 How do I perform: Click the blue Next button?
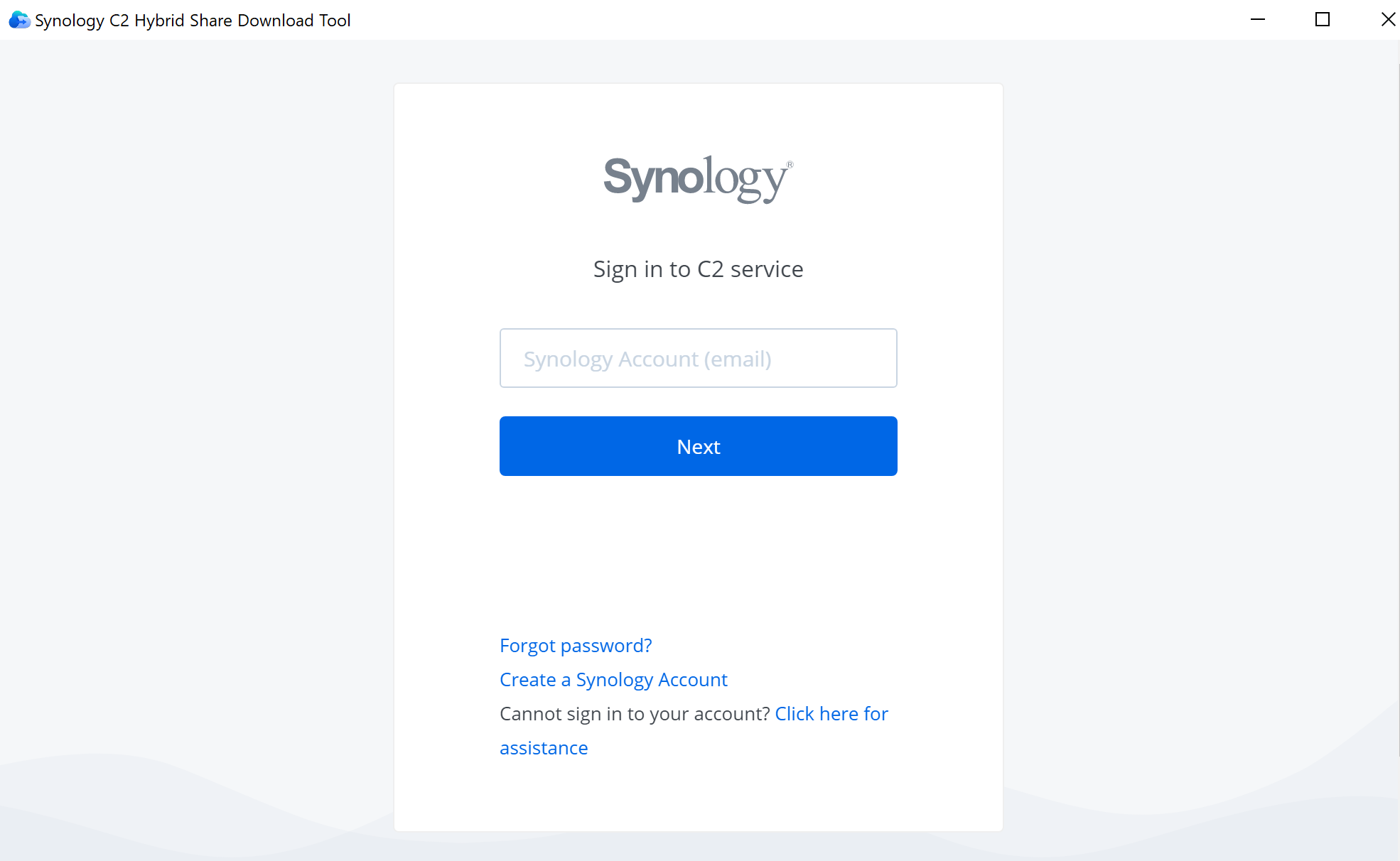click(699, 446)
